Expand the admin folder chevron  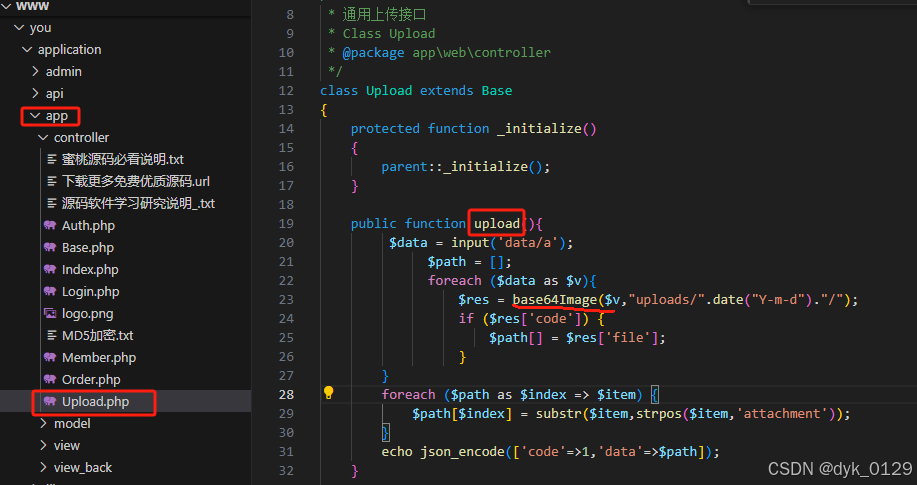coord(36,71)
